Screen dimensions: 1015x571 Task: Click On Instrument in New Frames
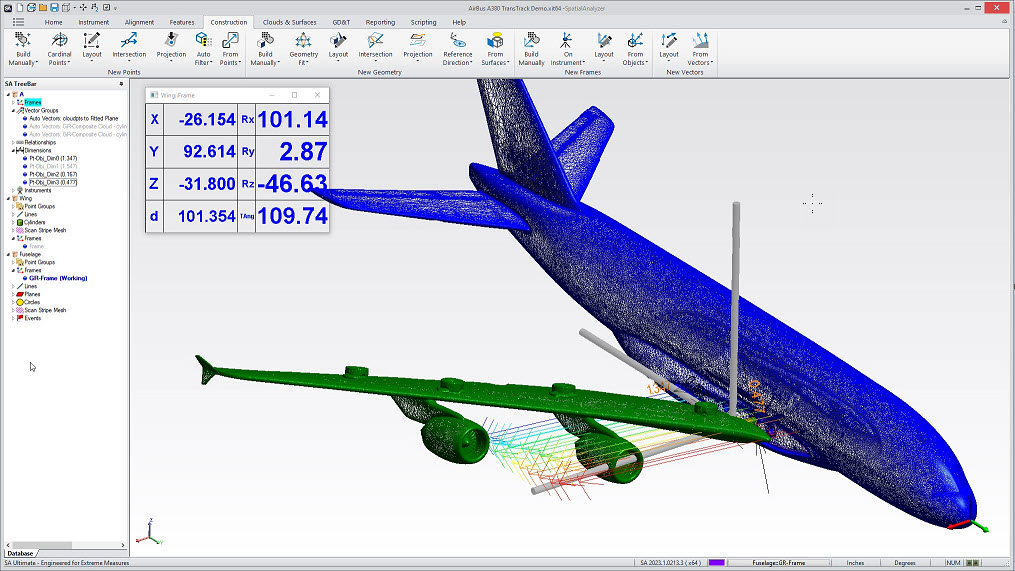[567, 48]
